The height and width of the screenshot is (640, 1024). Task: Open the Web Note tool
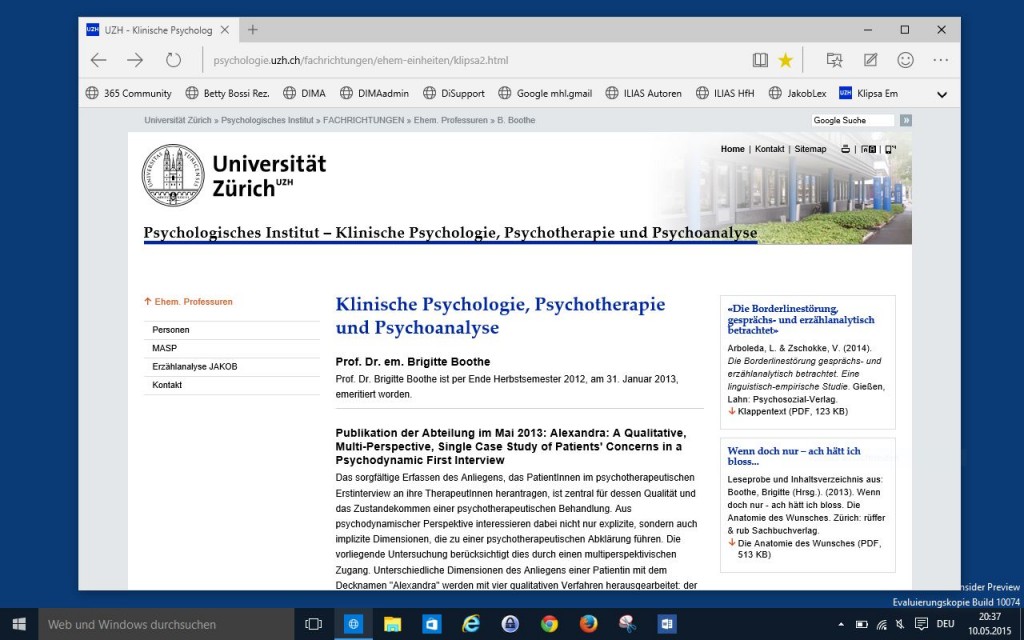pyautogui.click(x=870, y=60)
